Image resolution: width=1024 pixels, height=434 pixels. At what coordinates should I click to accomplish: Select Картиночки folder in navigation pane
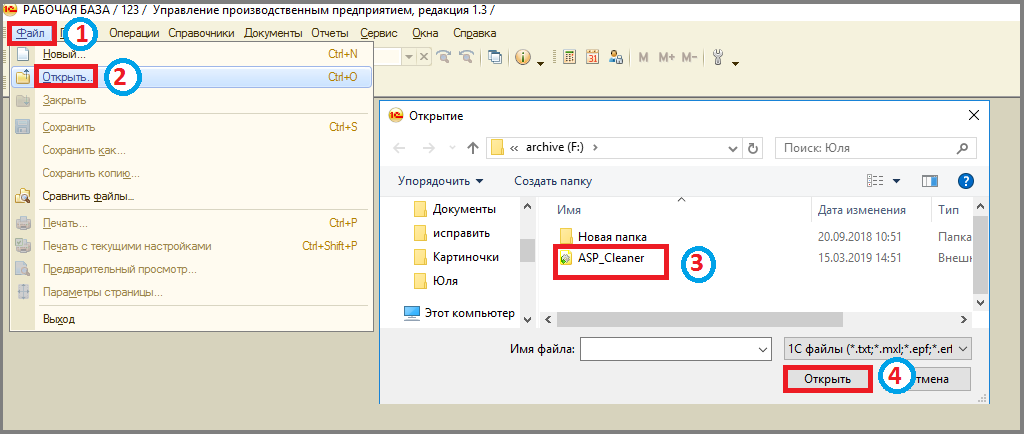click(x=456, y=257)
